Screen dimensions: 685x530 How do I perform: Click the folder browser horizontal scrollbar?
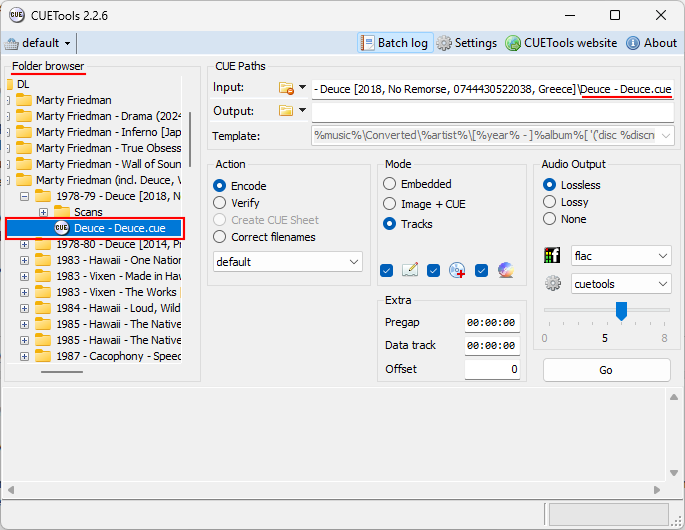[62, 372]
